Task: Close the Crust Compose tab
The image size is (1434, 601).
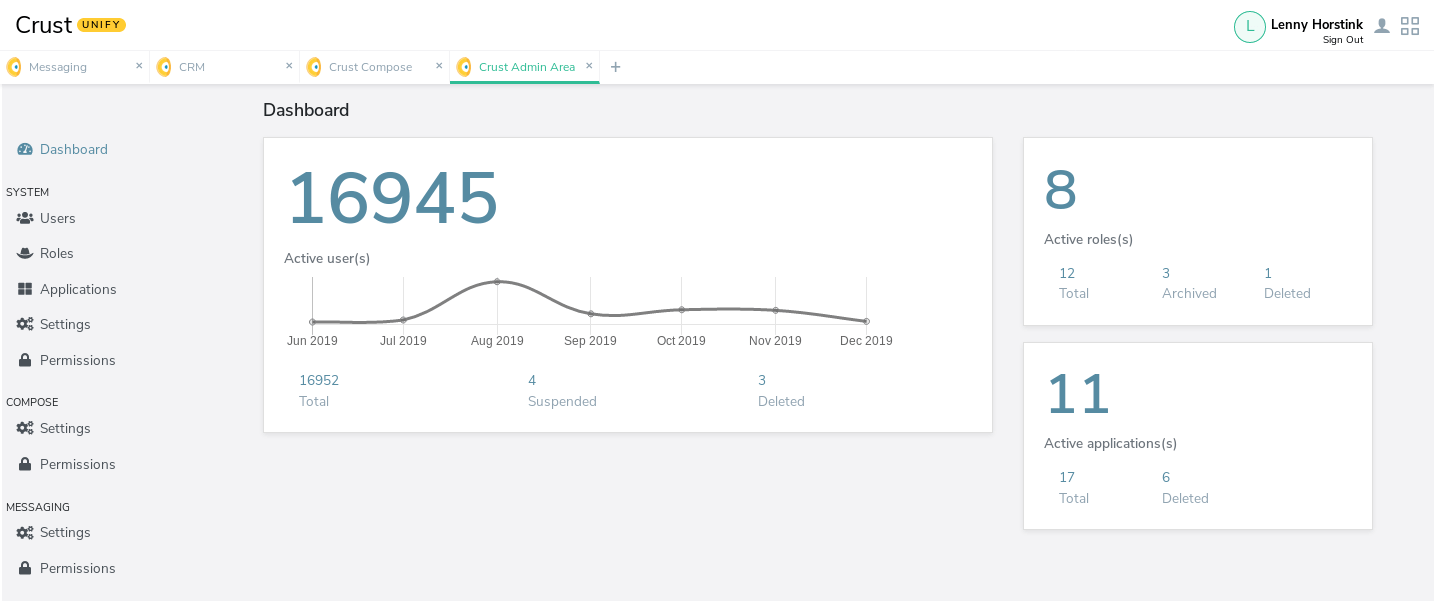Action: click(x=439, y=66)
